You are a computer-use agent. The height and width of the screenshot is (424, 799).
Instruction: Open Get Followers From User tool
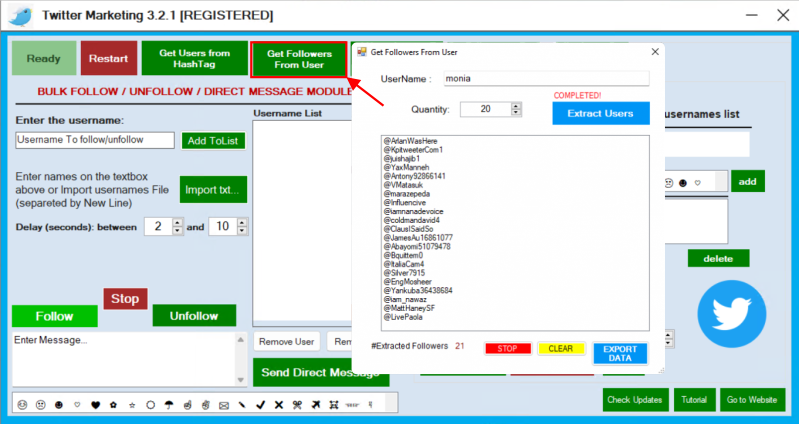298,58
